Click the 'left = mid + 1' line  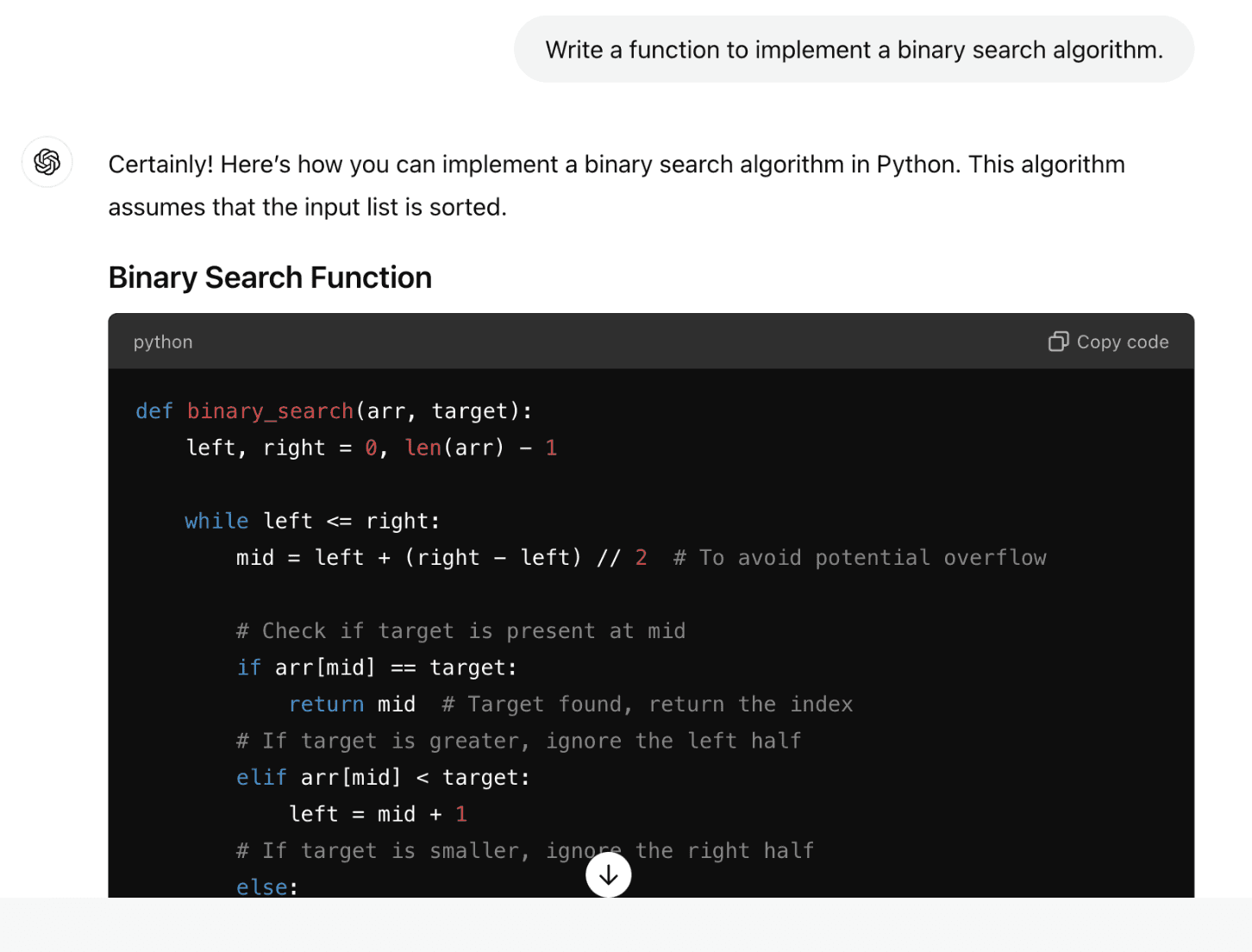coord(378,815)
